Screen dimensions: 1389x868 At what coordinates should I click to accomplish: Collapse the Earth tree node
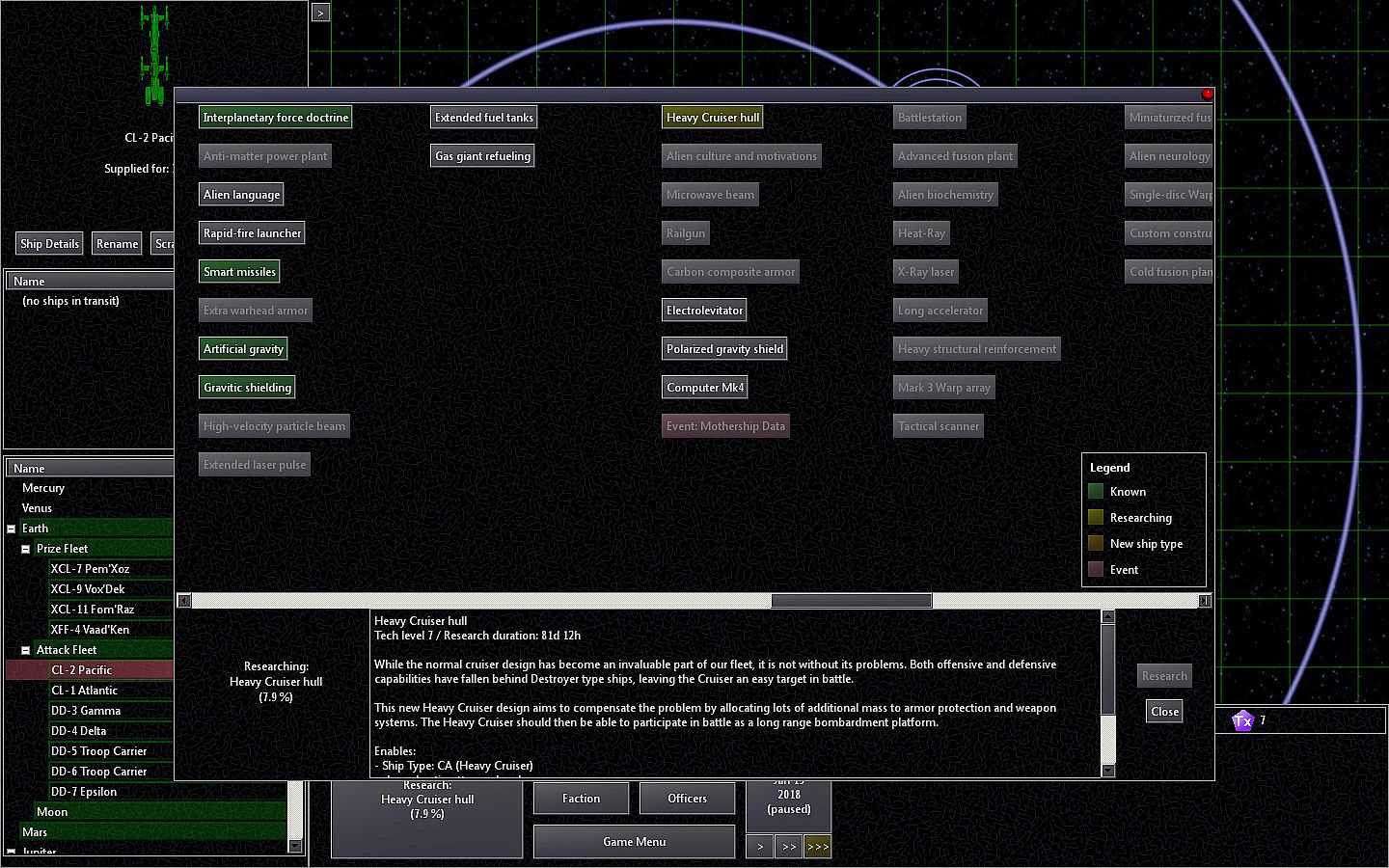pyautogui.click(x=12, y=529)
